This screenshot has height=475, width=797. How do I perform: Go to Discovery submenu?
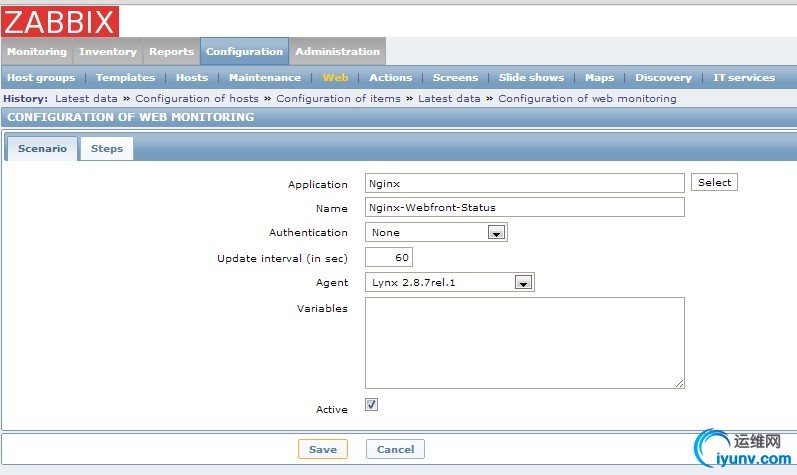[x=663, y=78]
